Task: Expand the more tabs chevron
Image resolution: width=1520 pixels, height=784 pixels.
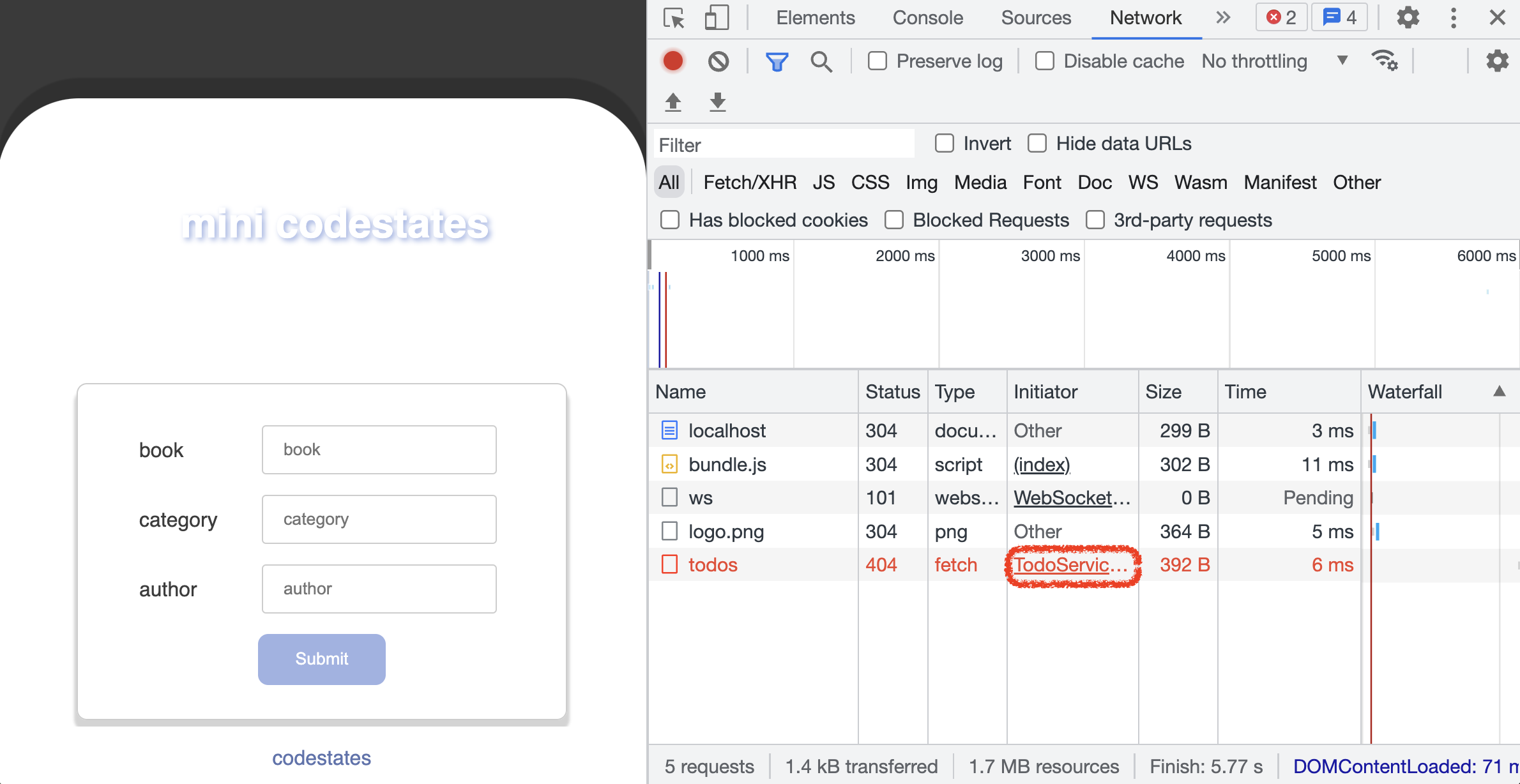Action: click(1223, 18)
